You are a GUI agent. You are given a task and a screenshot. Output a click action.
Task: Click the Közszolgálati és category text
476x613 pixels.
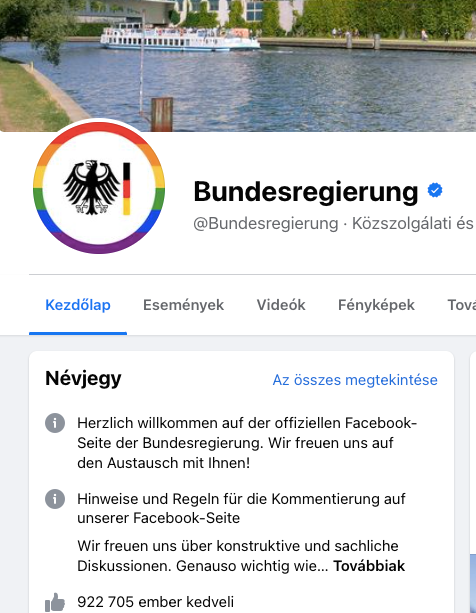(413, 224)
